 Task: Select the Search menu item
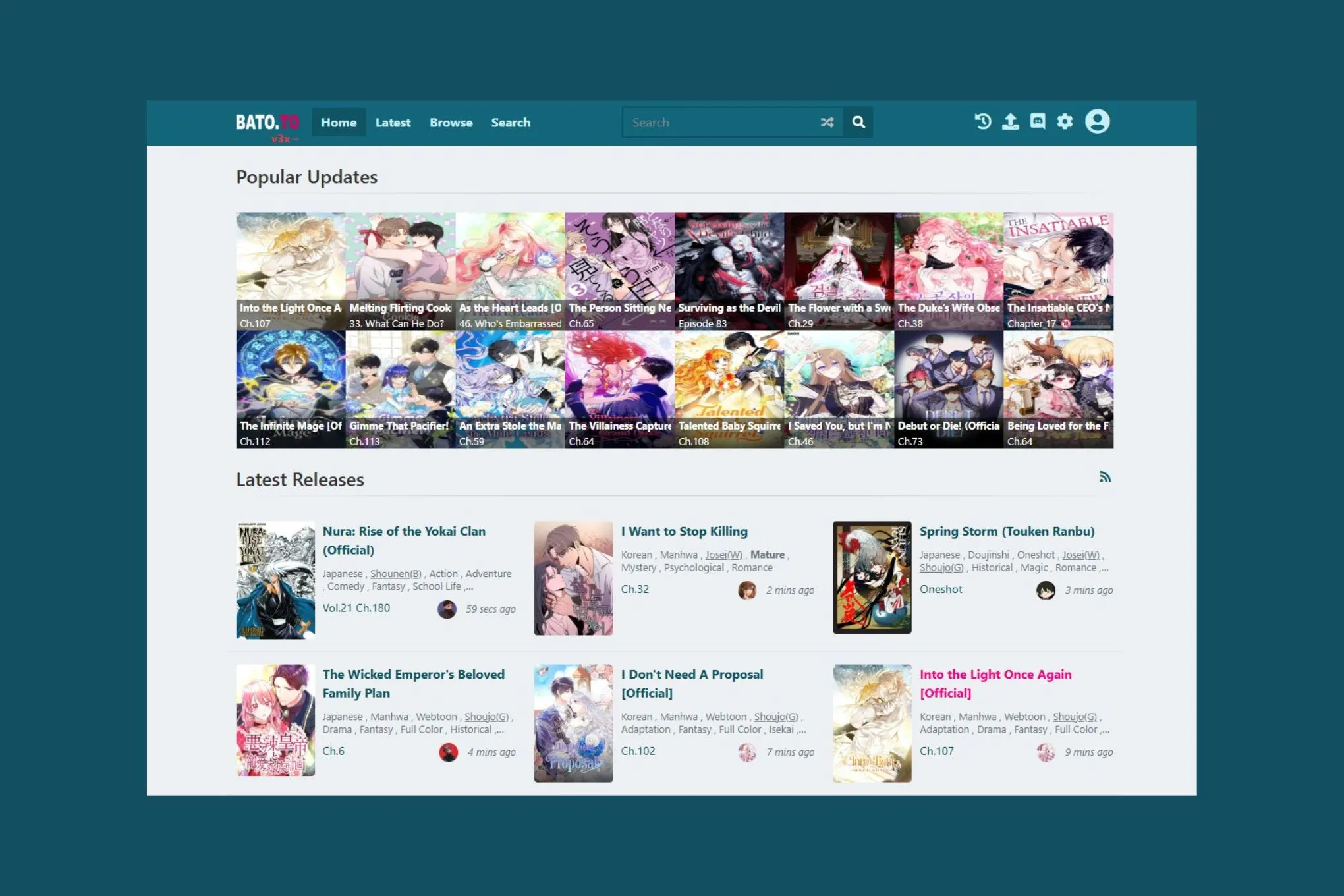(x=511, y=122)
